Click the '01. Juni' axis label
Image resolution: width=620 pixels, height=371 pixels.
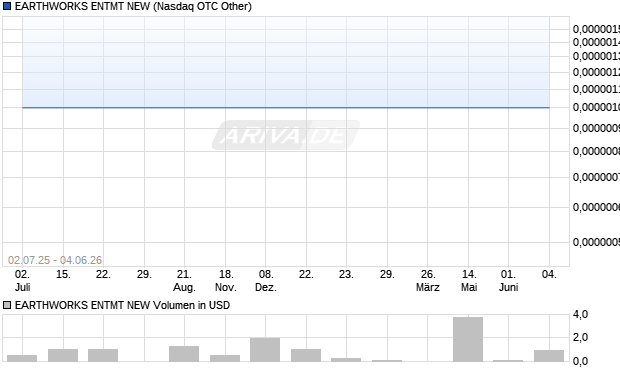coord(508,280)
